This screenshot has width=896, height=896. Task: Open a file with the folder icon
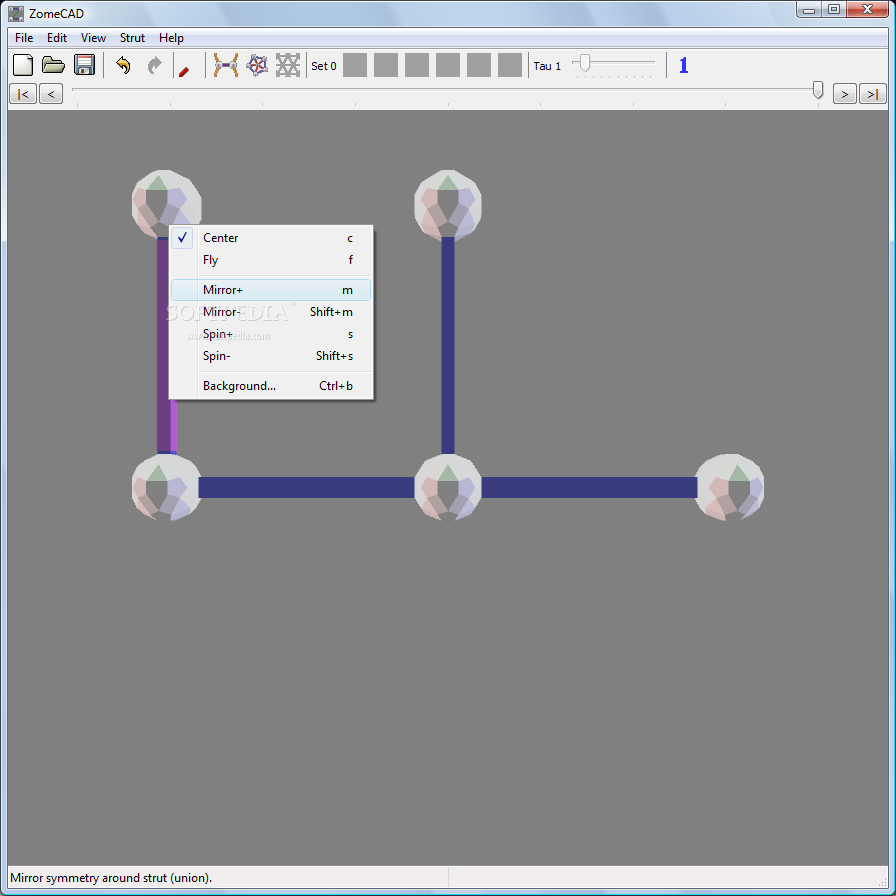pos(53,65)
